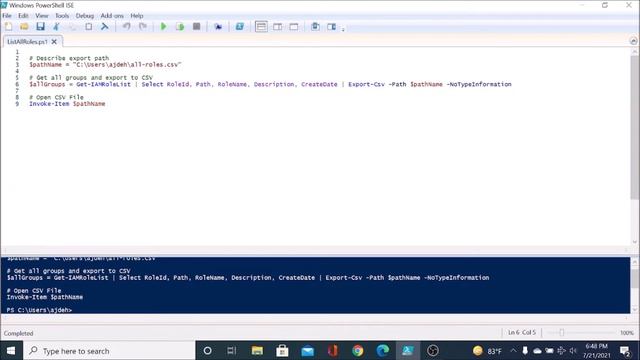Open Microsoft Store from the taskbar
The image size is (640, 360).
click(x=282, y=351)
